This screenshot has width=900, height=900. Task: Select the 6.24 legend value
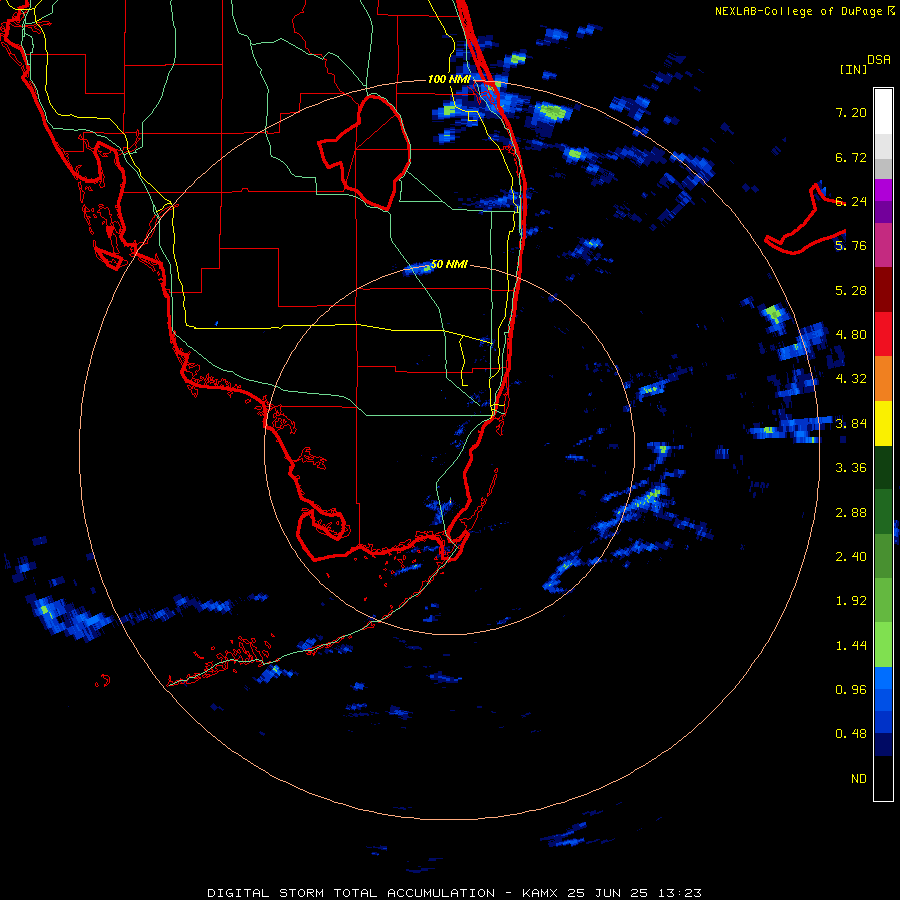point(851,201)
